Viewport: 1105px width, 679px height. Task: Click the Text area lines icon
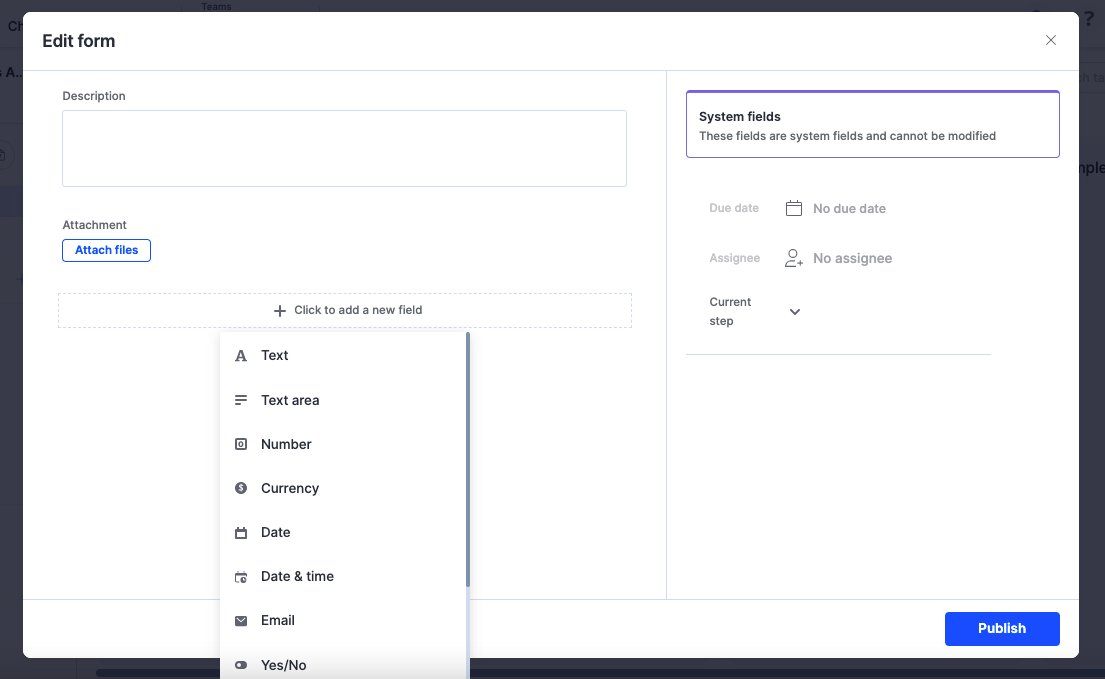[x=241, y=400]
